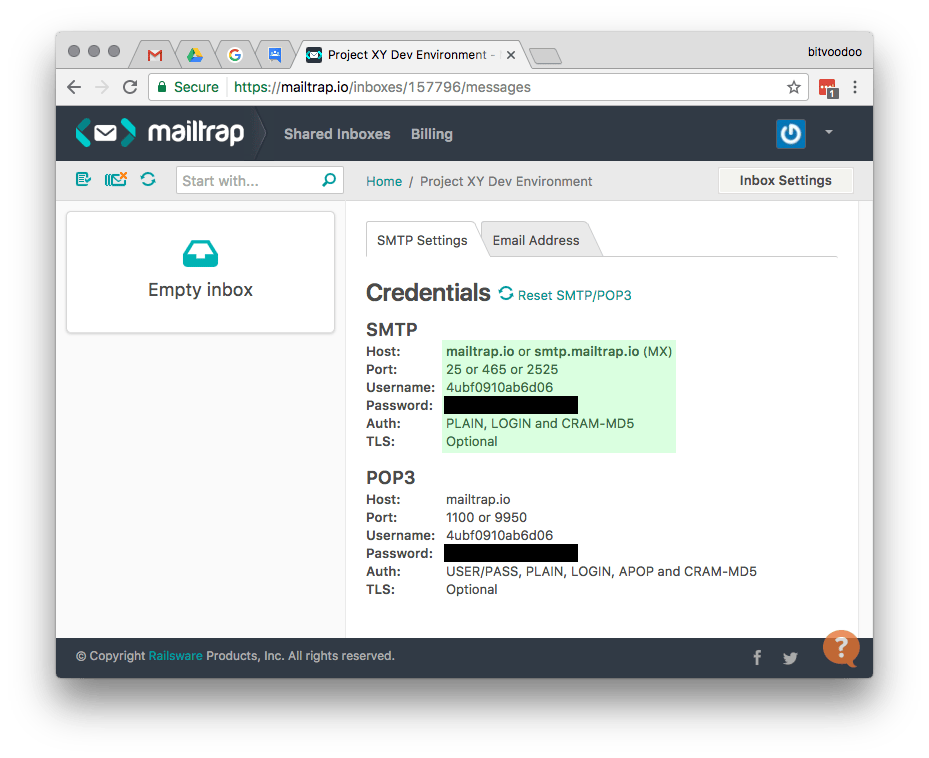The image size is (929, 758).
Task: Go forward in browser history
Action: pos(102,87)
